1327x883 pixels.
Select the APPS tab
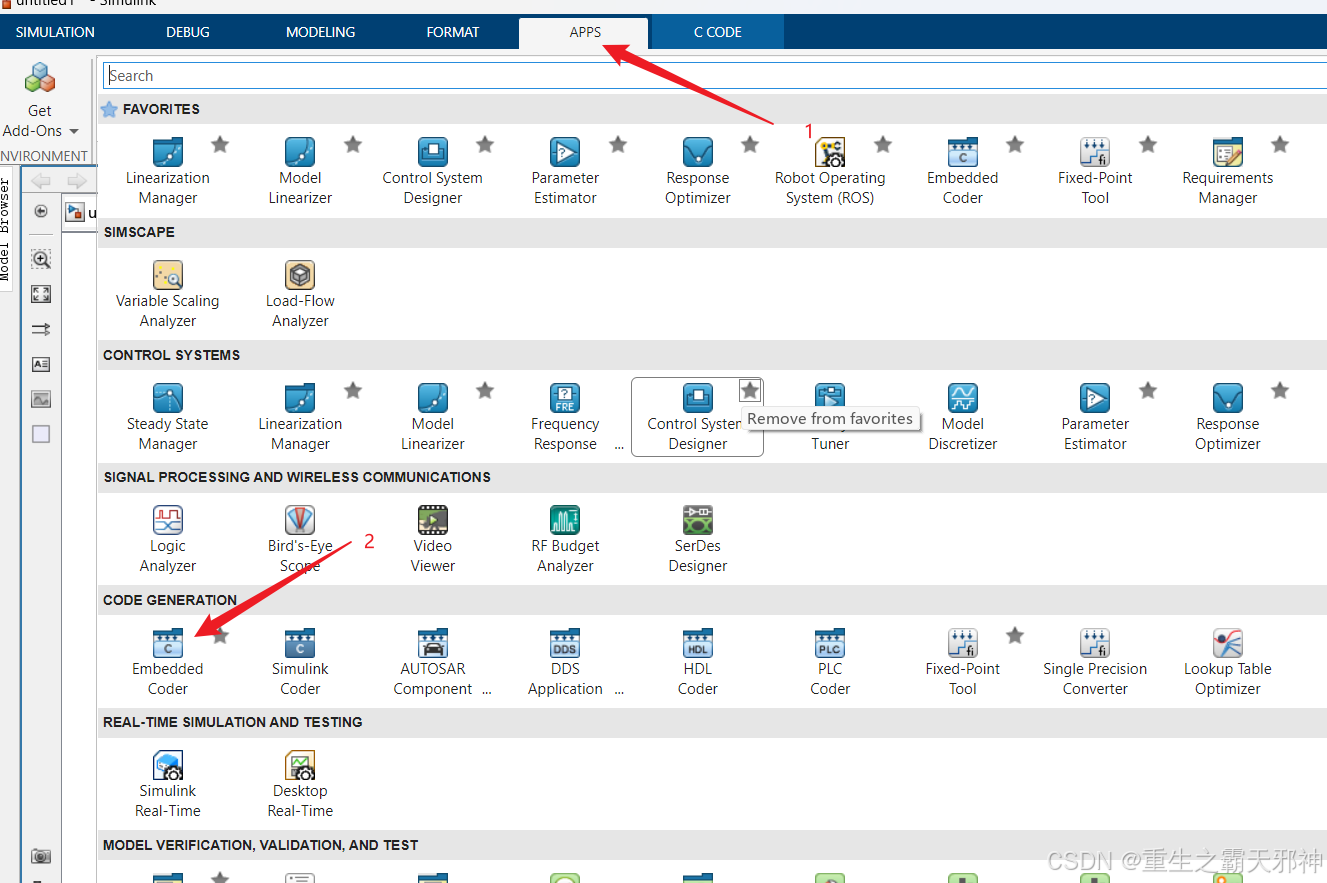584,32
